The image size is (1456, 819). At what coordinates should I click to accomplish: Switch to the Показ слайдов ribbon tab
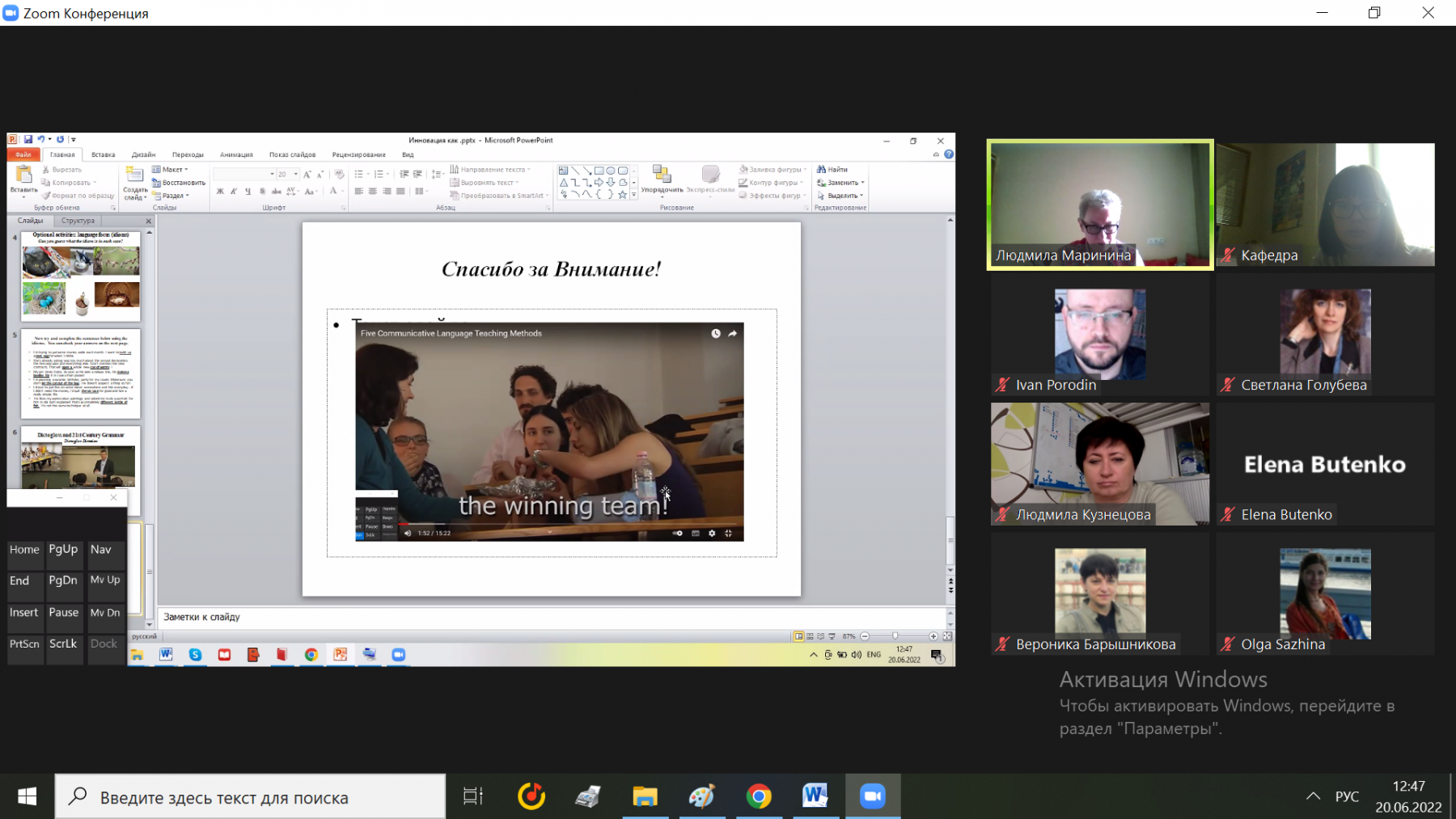[293, 154]
